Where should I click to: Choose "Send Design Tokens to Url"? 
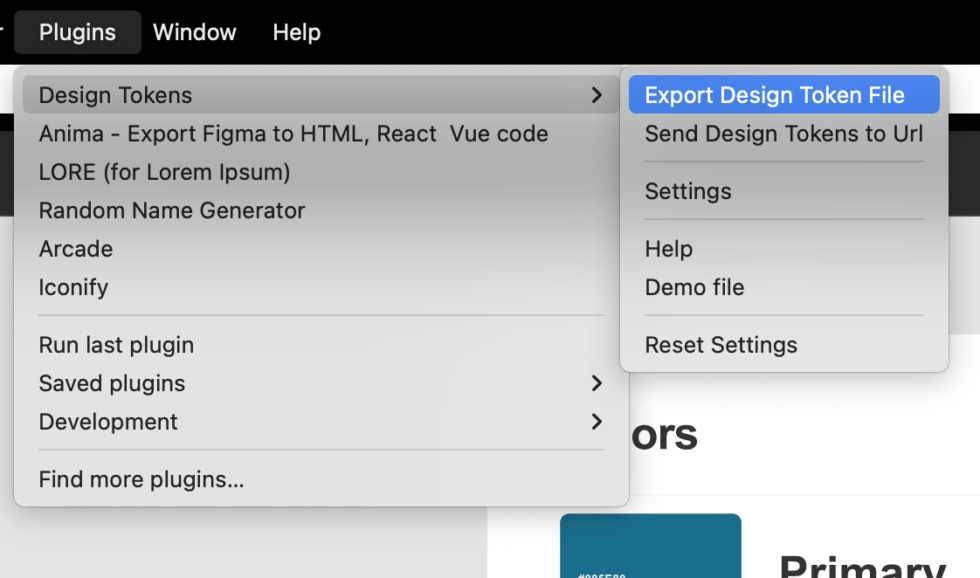pyautogui.click(x=783, y=133)
